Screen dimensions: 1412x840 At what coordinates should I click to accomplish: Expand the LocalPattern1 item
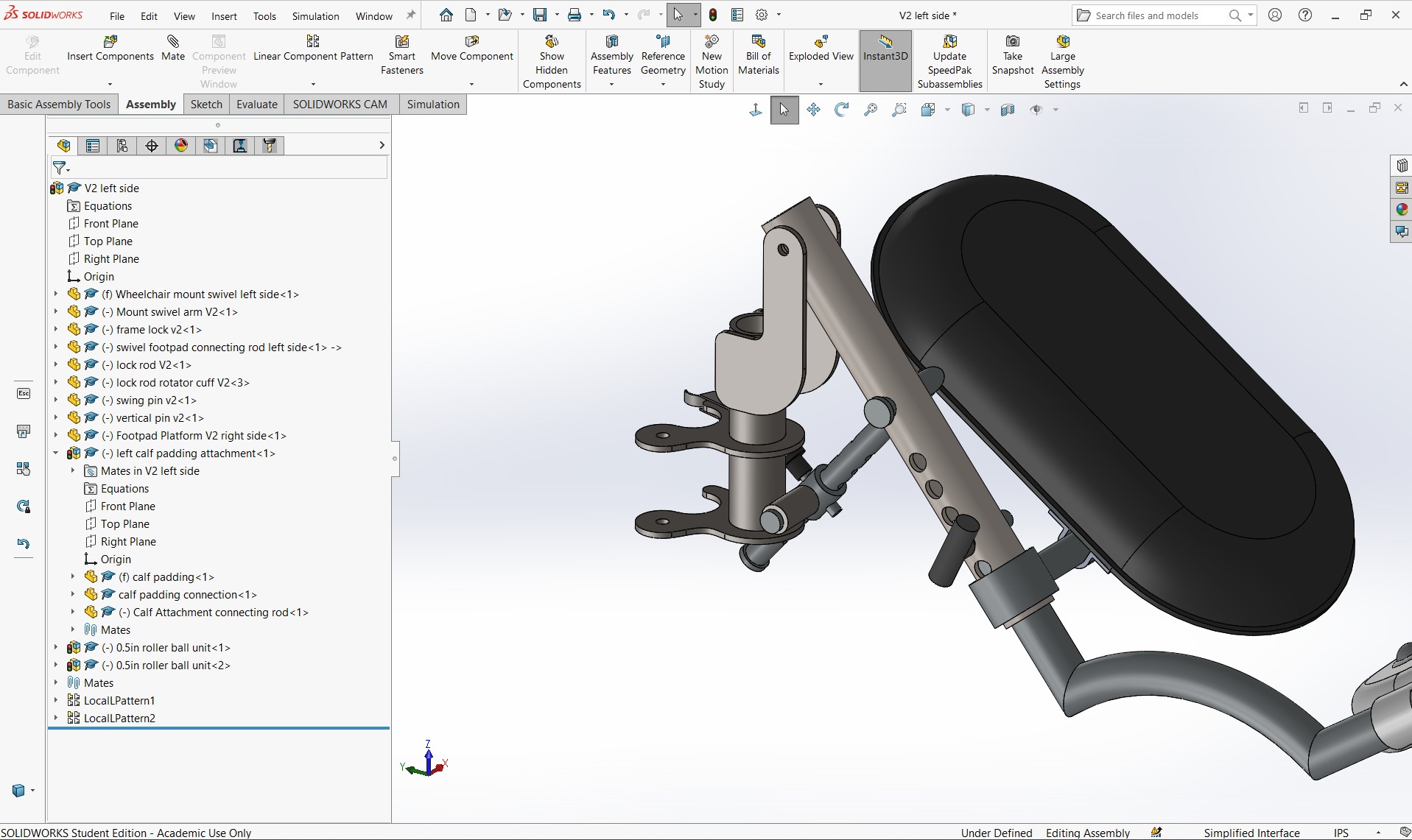56,700
